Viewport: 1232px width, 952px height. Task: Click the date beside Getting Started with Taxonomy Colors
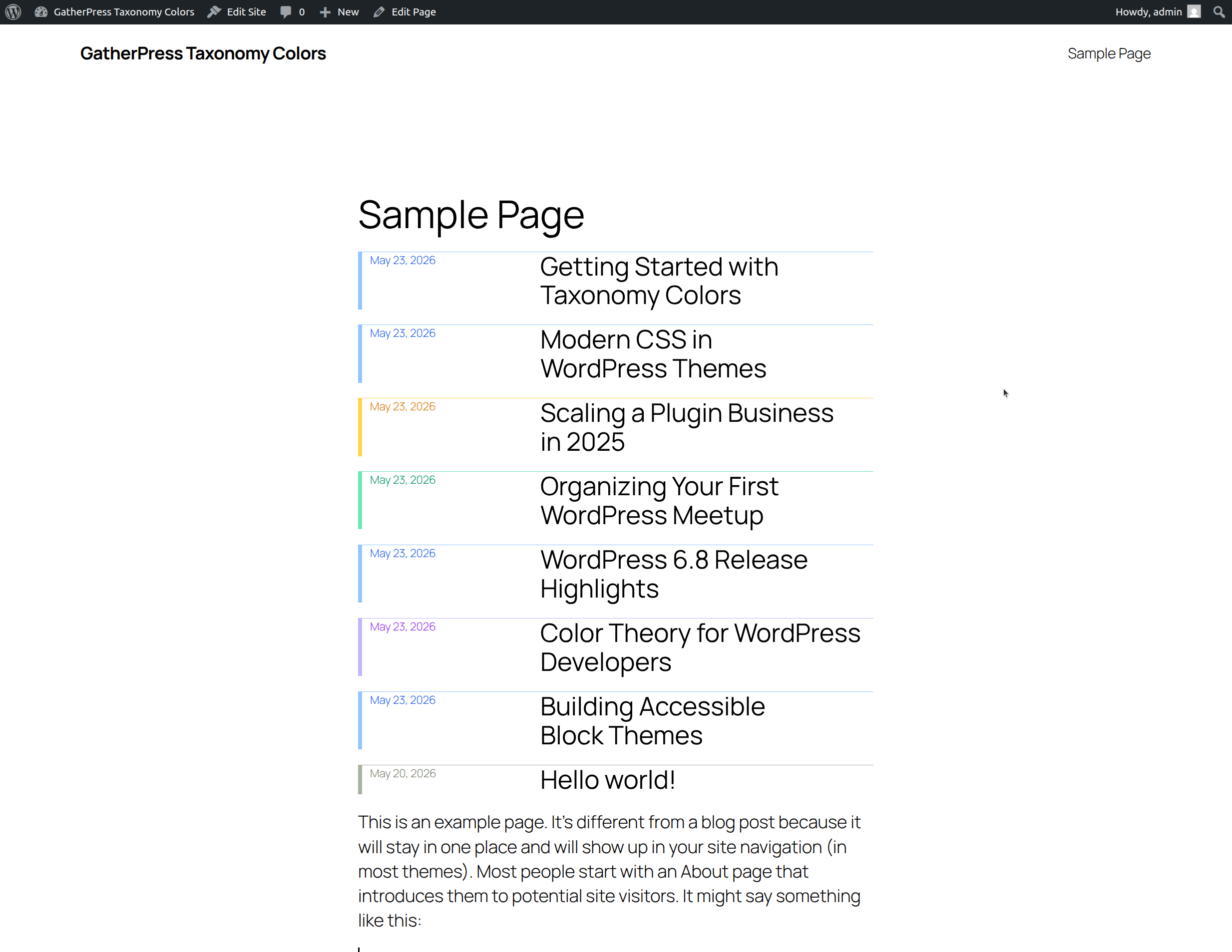click(402, 260)
